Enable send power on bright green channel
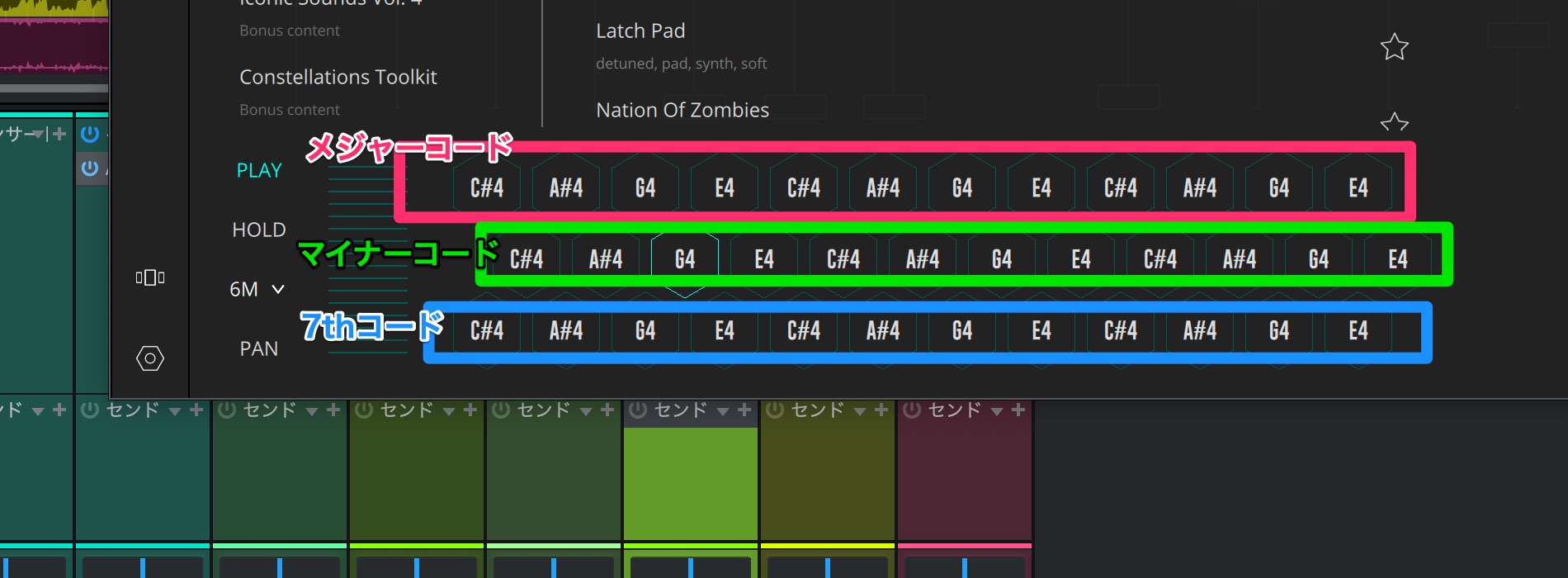 coord(638,410)
